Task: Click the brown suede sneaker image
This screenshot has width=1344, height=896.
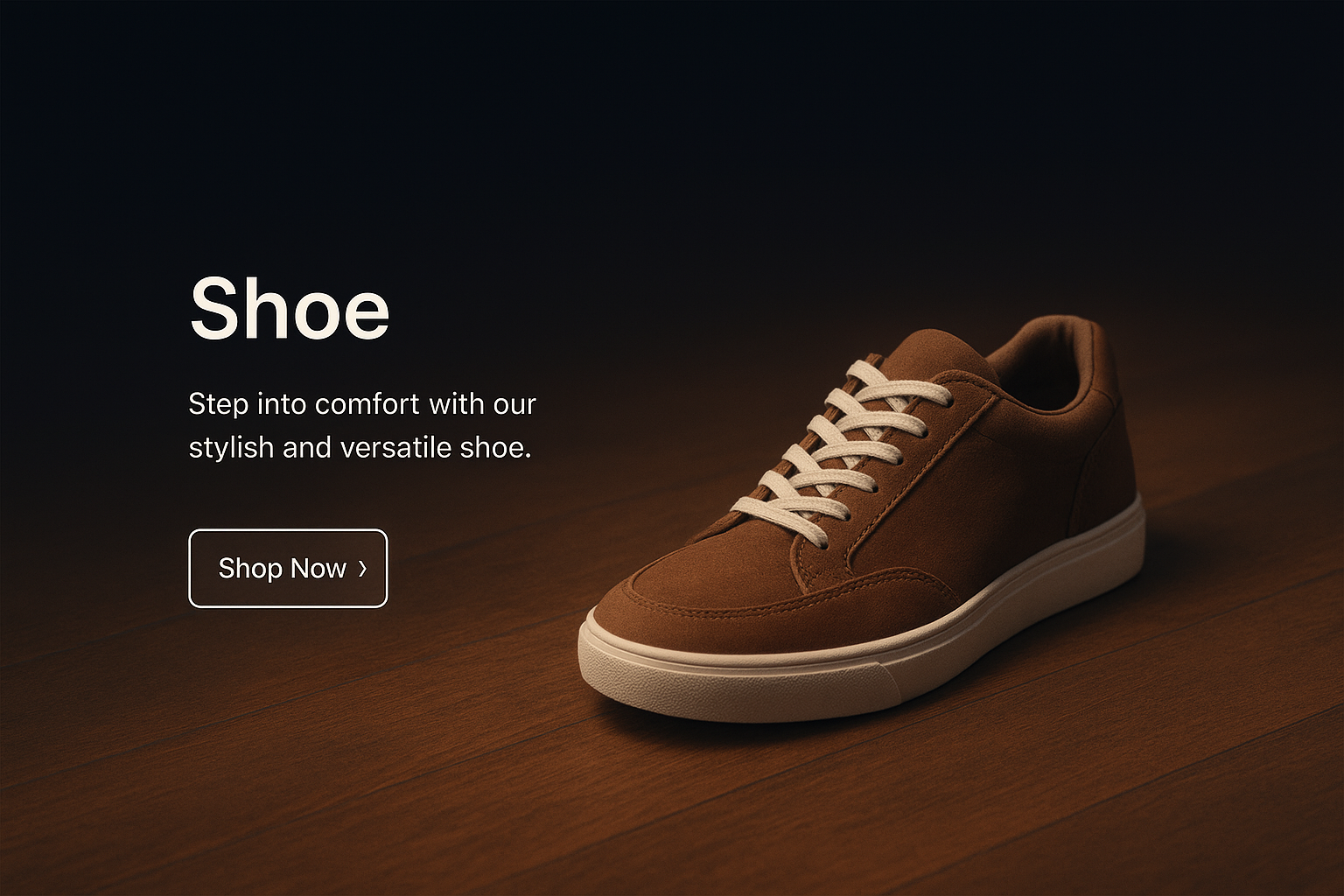Action: tap(862, 521)
